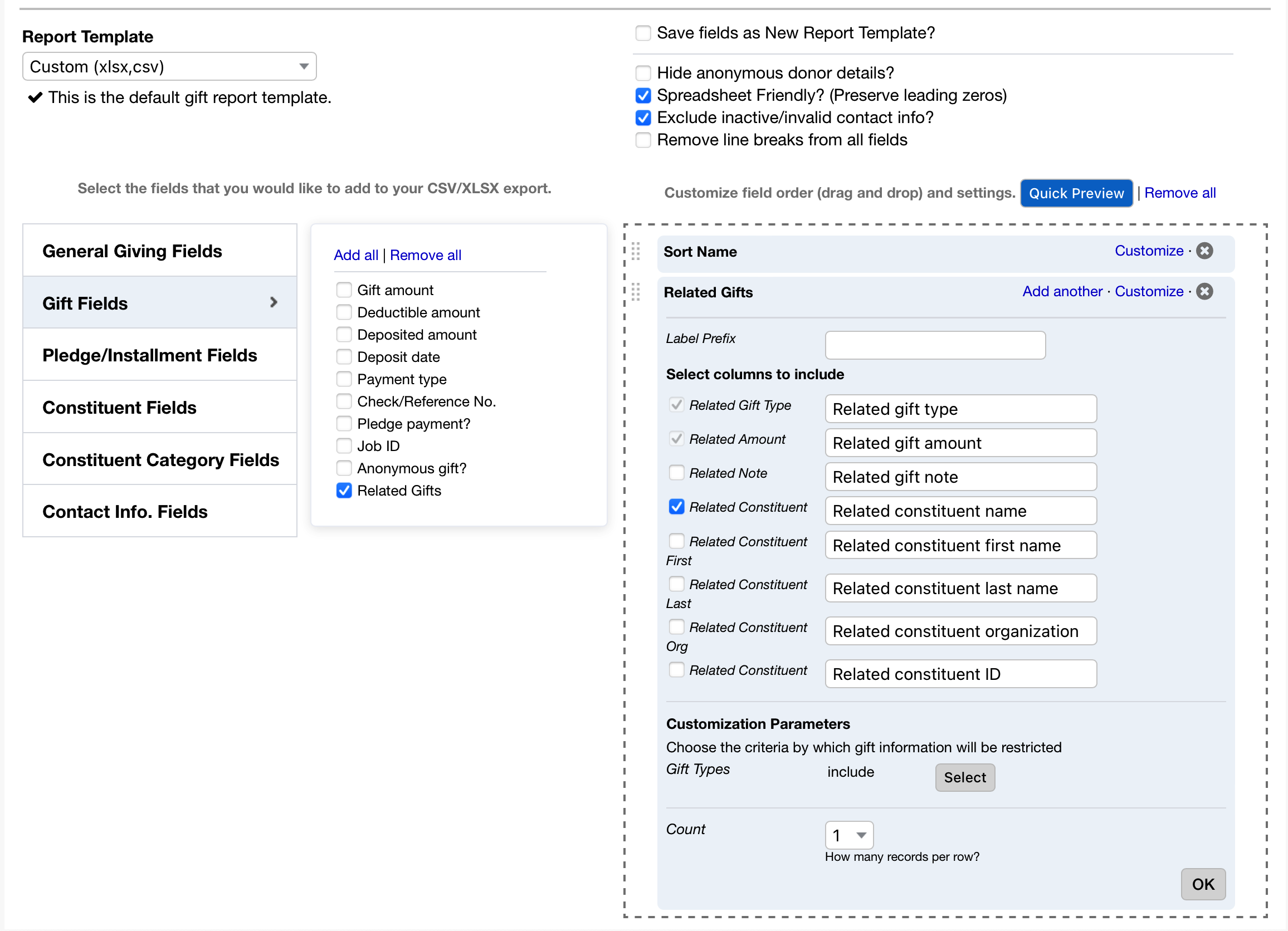Image resolution: width=1288 pixels, height=931 pixels.
Task: Expand Gift Fields using its chevron
Action: point(274,302)
